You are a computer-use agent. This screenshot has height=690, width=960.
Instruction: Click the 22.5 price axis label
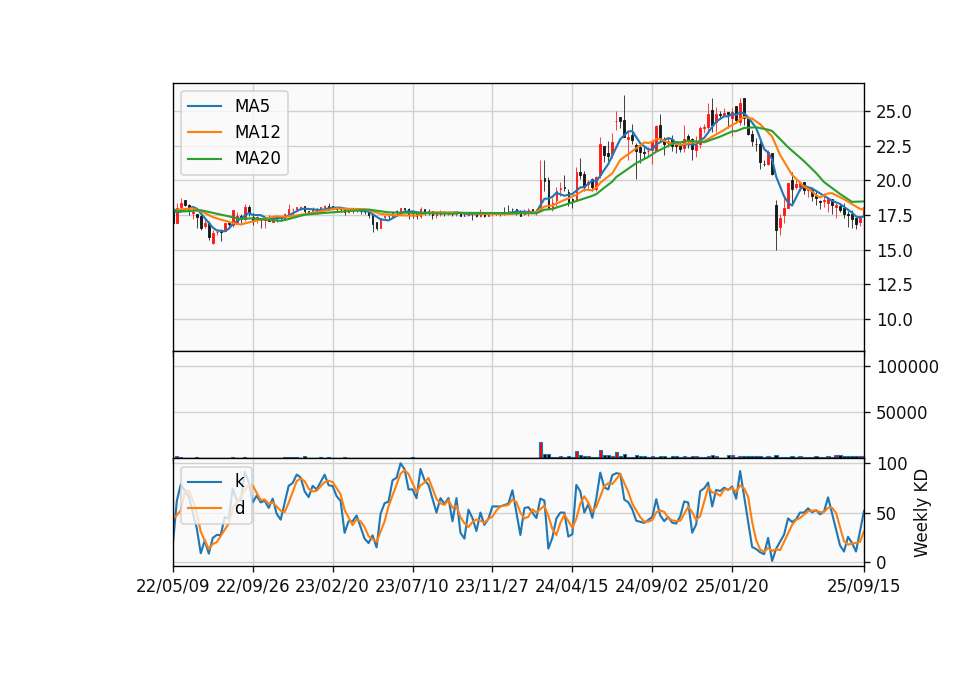click(894, 147)
